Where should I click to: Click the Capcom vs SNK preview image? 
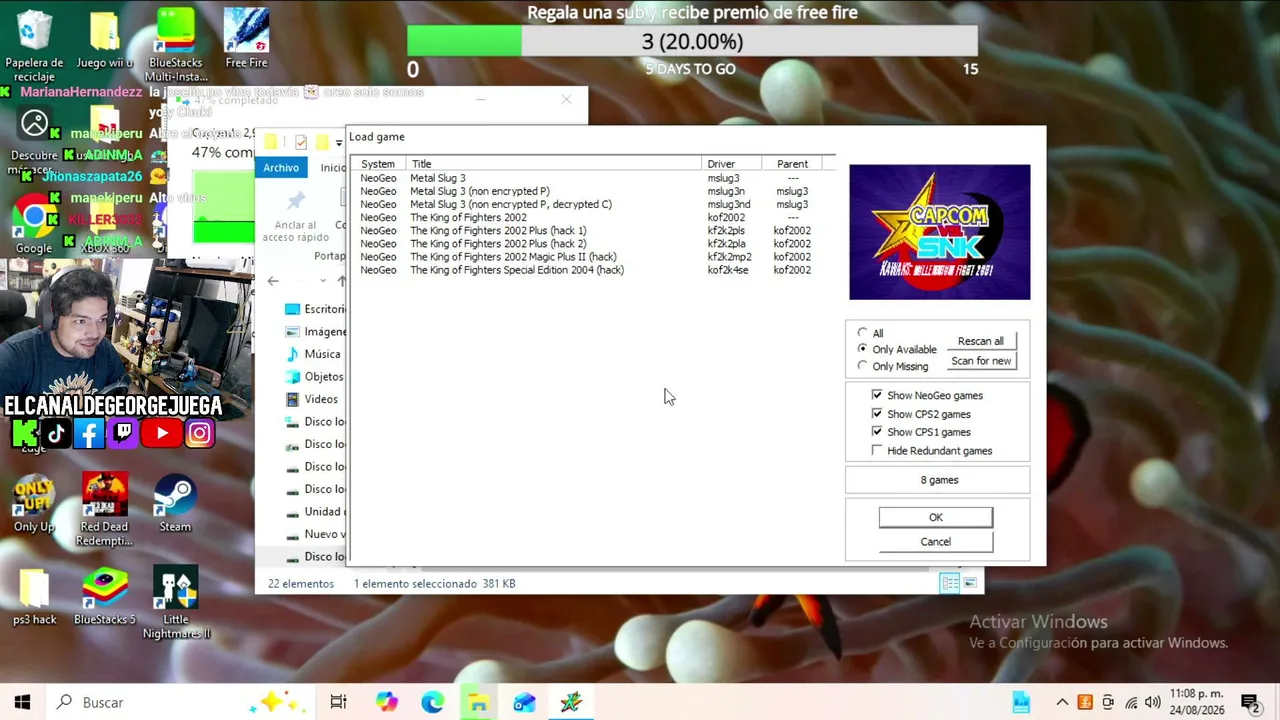[939, 232]
